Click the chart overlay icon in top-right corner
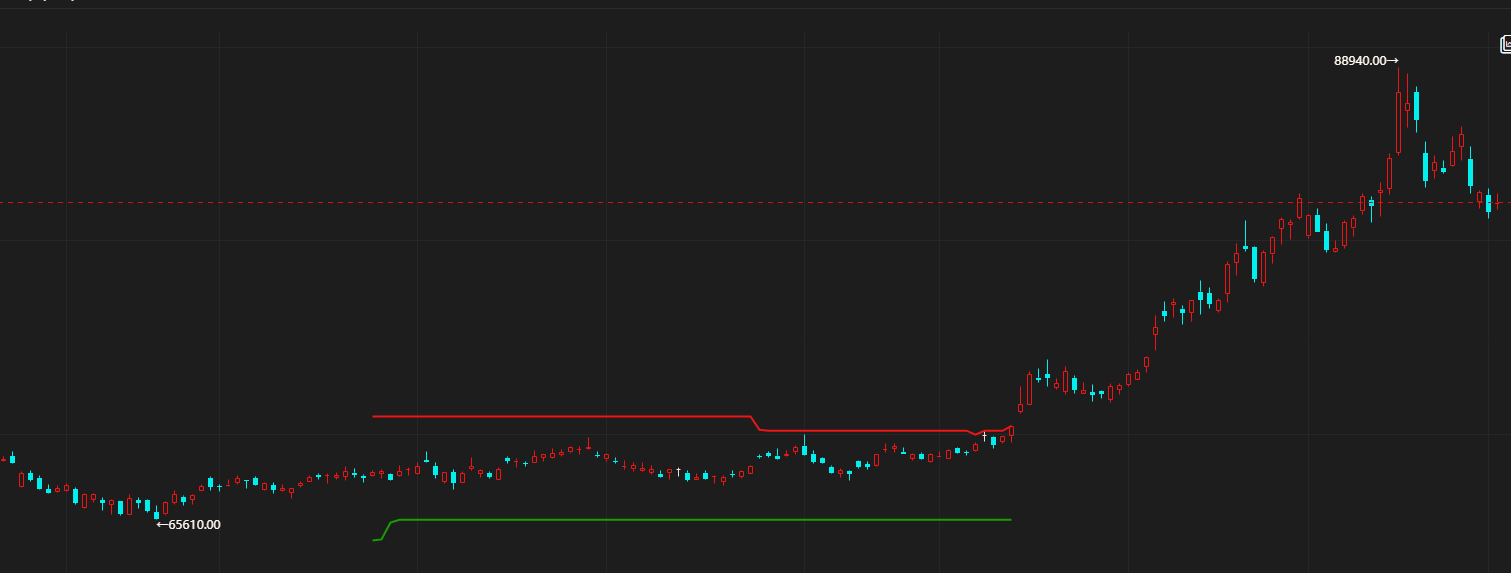This screenshot has width=1511, height=573. click(1505, 44)
